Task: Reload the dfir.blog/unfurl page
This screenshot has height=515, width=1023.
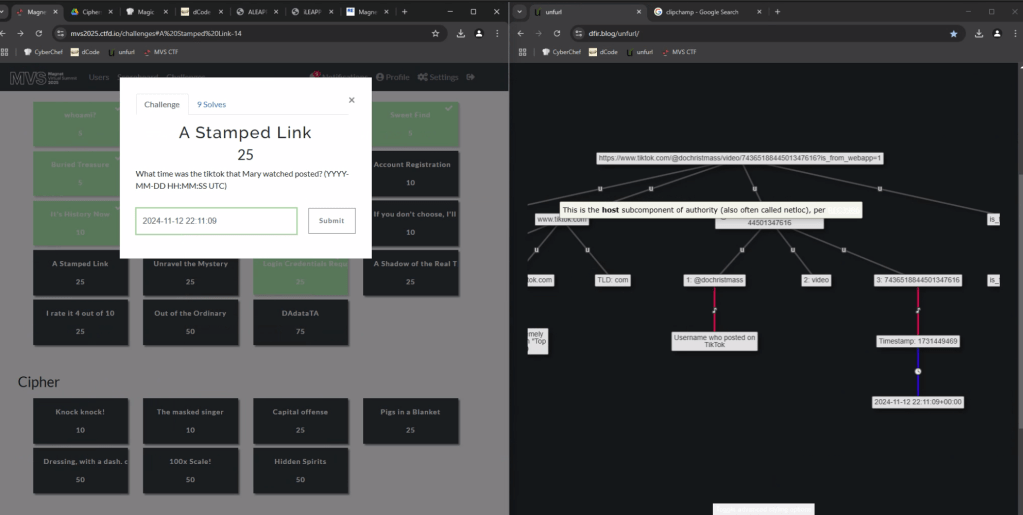Action: [x=557, y=33]
